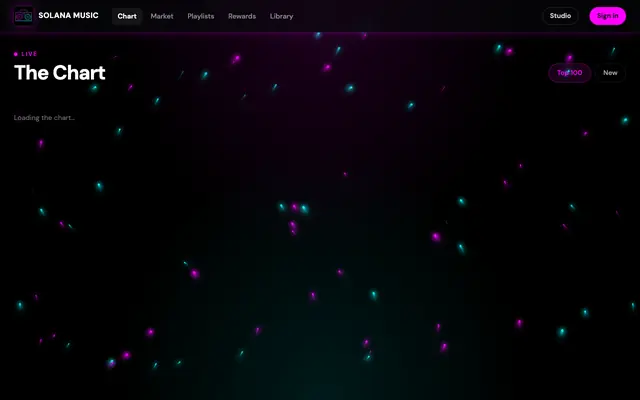Switch chart filter to New

[x=610, y=73]
